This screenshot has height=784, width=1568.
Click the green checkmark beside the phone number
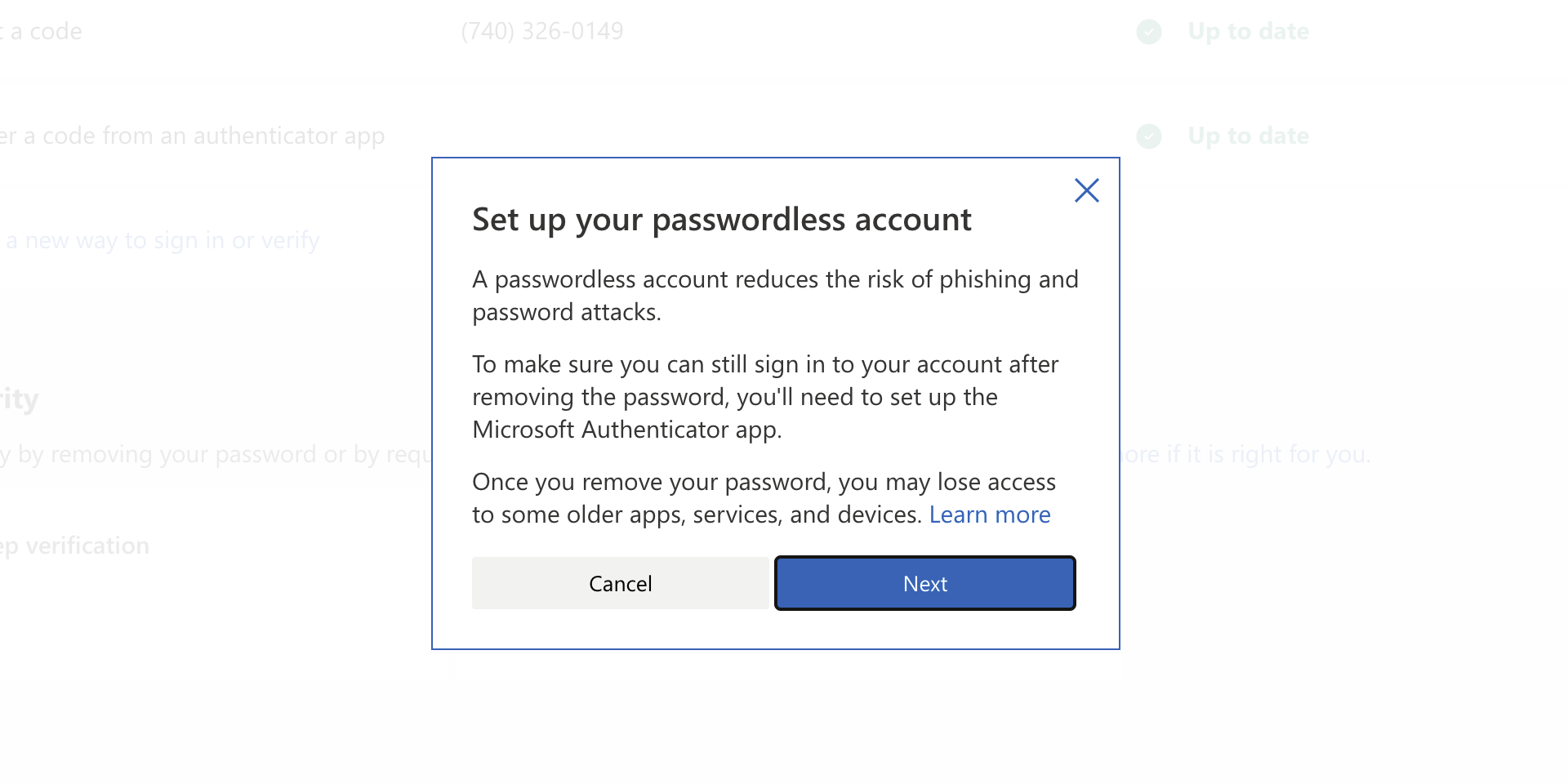pyautogui.click(x=1148, y=32)
